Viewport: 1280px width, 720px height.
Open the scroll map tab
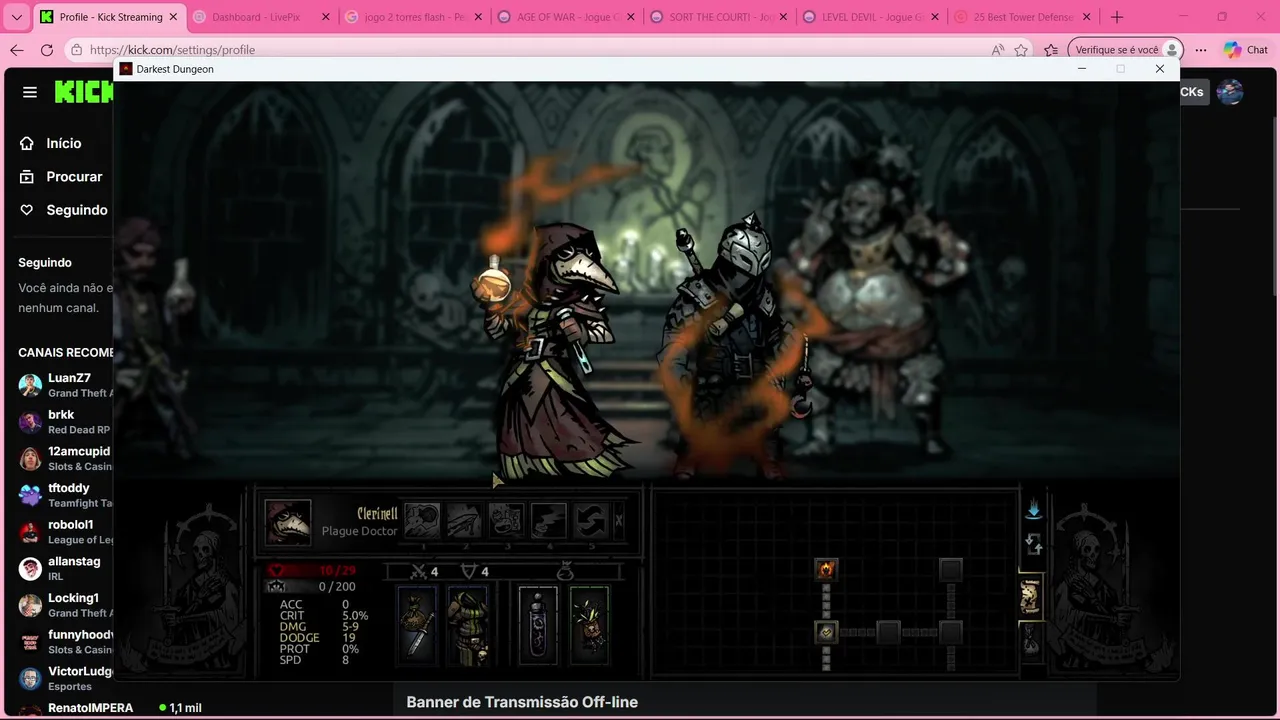click(x=1030, y=597)
